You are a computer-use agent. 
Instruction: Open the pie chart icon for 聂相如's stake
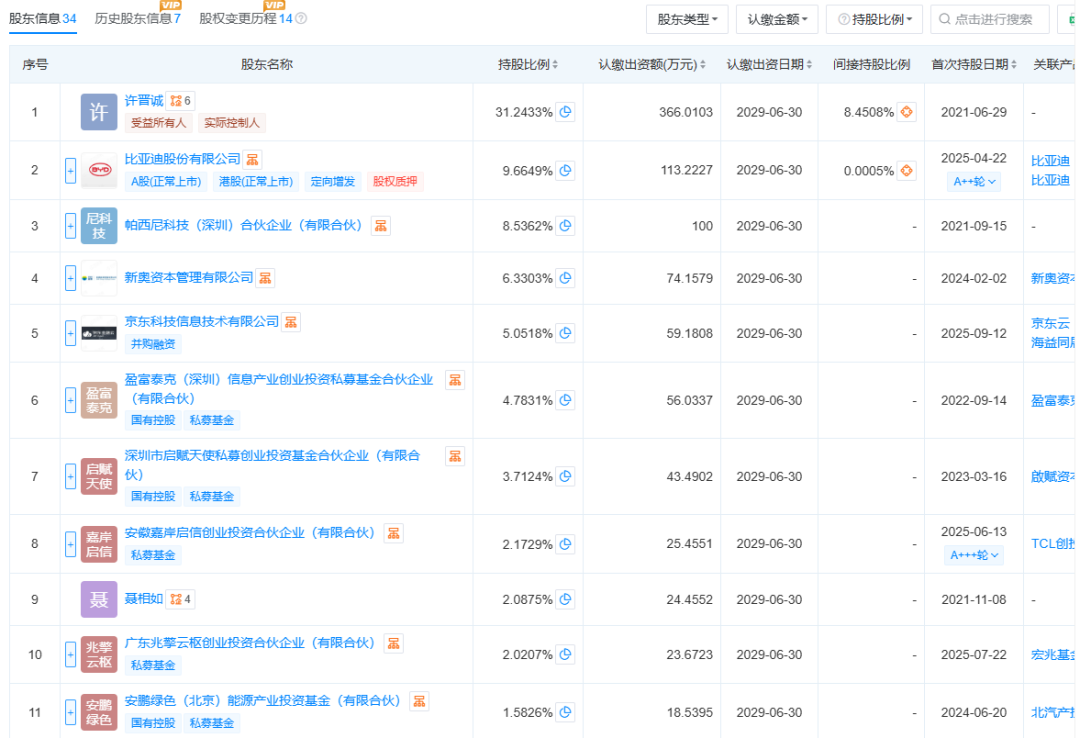[565, 599]
